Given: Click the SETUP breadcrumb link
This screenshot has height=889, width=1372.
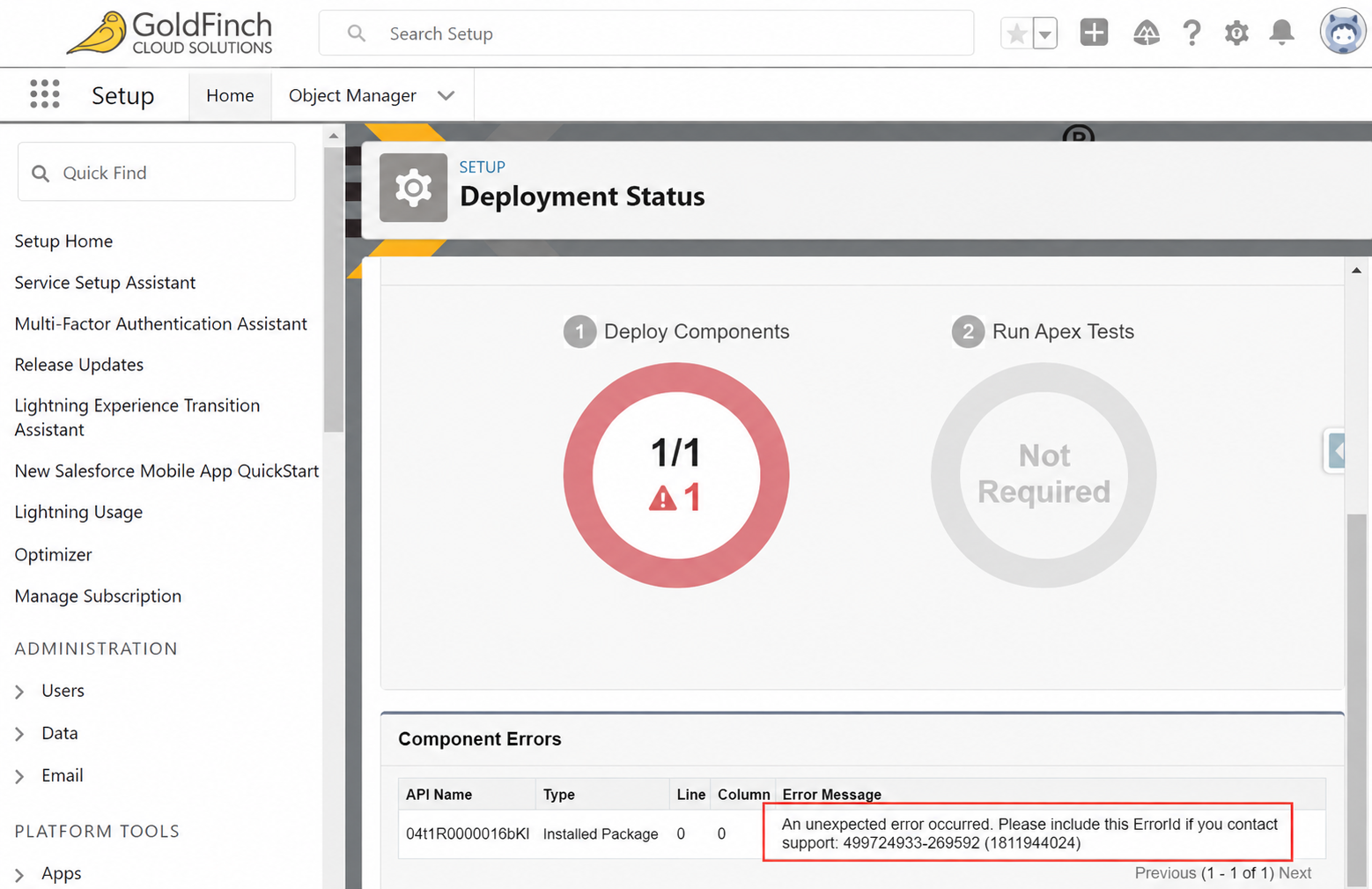Looking at the screenshot, I should tap(482, 167).
